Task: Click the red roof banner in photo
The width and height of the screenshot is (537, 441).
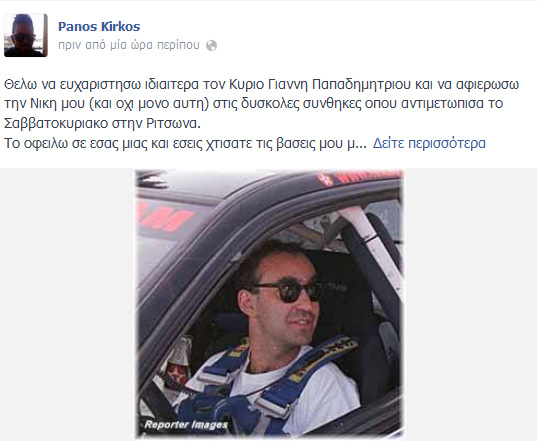Action: coord(360,177)
